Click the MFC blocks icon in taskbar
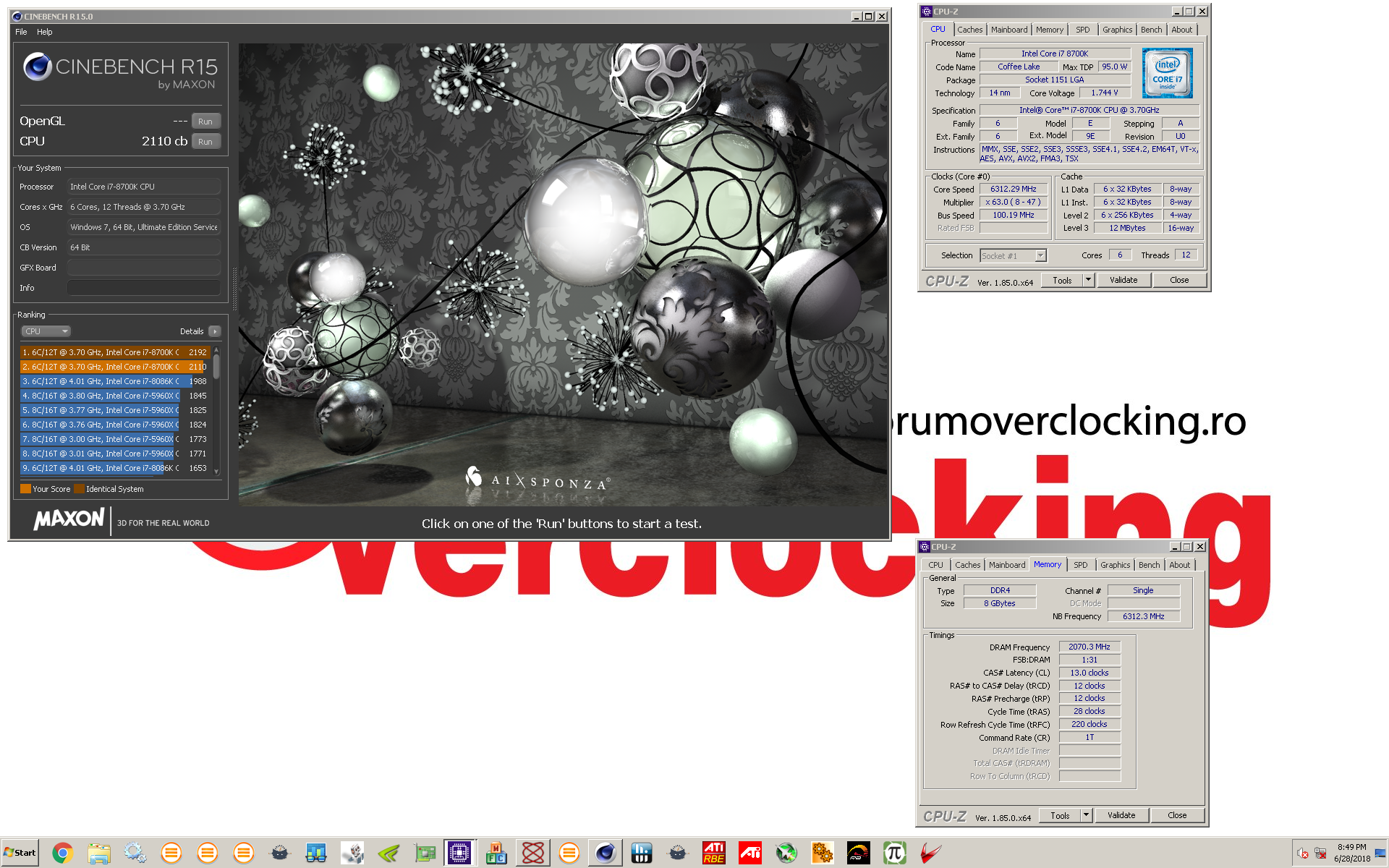 496,854
